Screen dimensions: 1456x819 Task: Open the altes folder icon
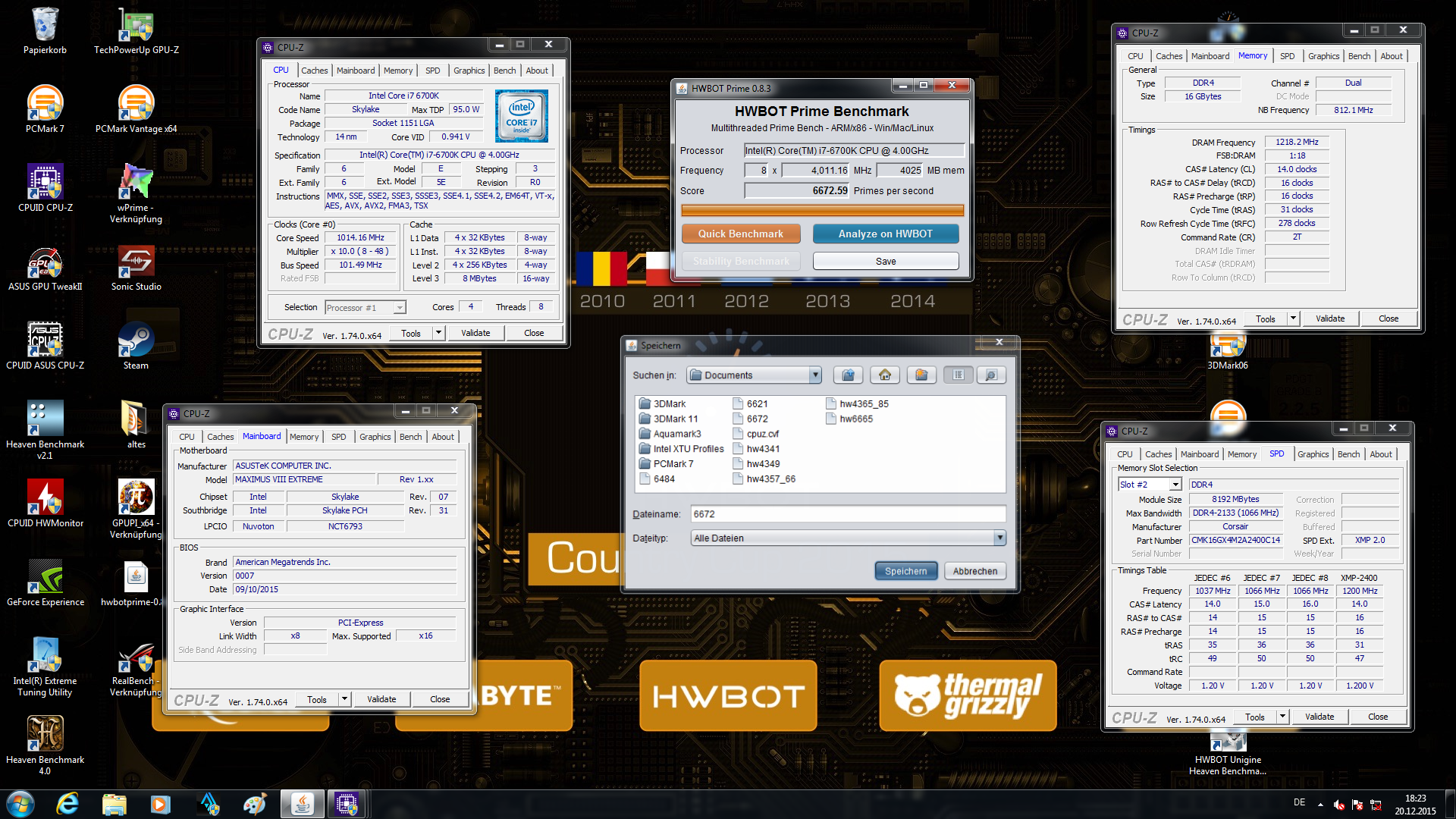click(x=136, y=425)
